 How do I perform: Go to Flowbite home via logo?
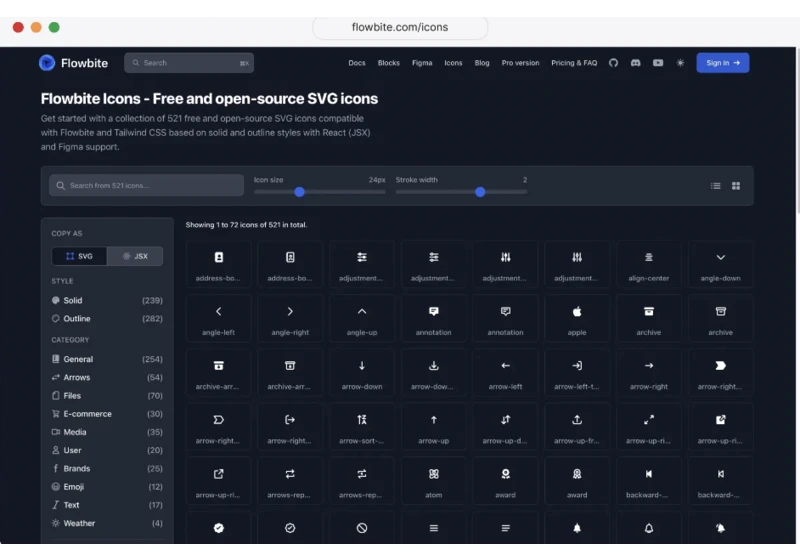tap(73, 63)
